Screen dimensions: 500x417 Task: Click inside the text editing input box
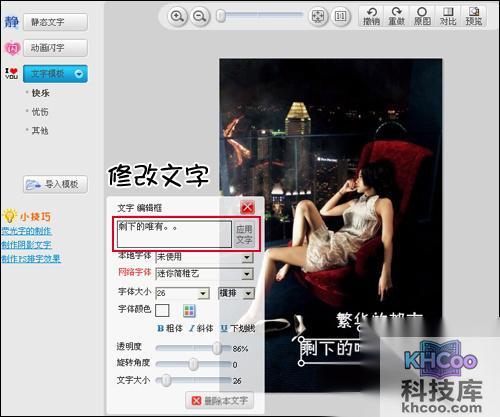(174, 234)
